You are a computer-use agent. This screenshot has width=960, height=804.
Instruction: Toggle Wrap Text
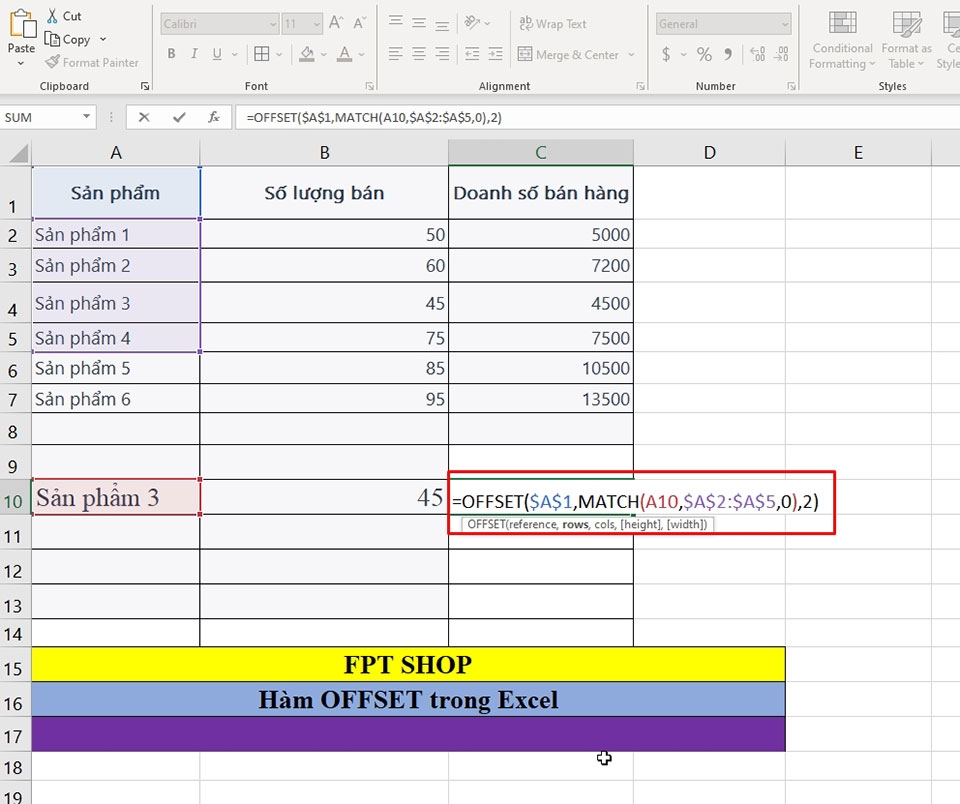point(553,23)
